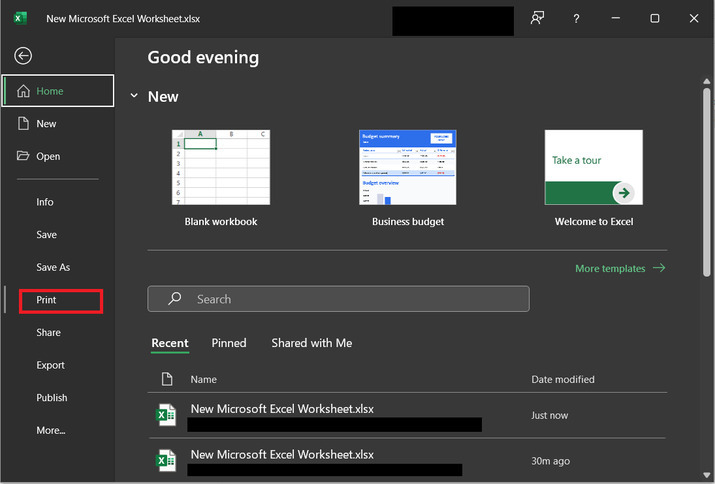This screenshot has height=484, width=715.
Task: Click the New document icon in sidebar
Action: [23, 124]
